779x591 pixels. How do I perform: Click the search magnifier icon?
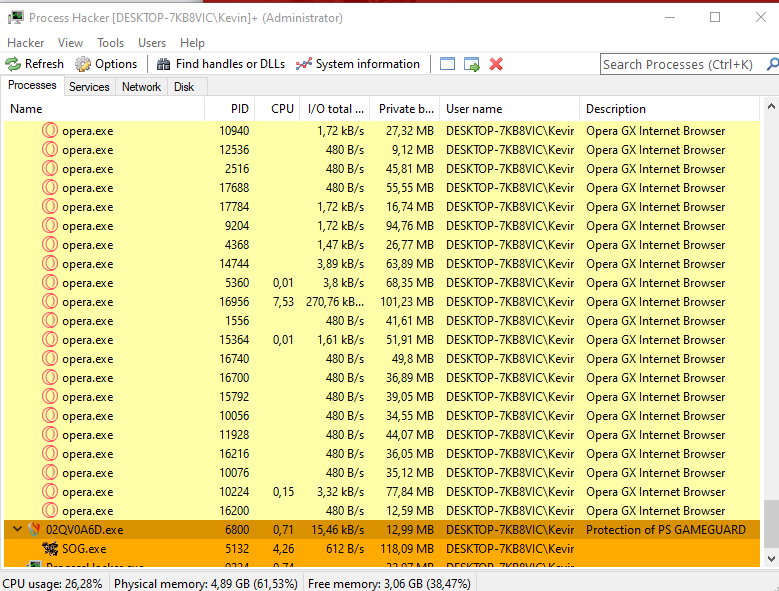click(773, 64)
